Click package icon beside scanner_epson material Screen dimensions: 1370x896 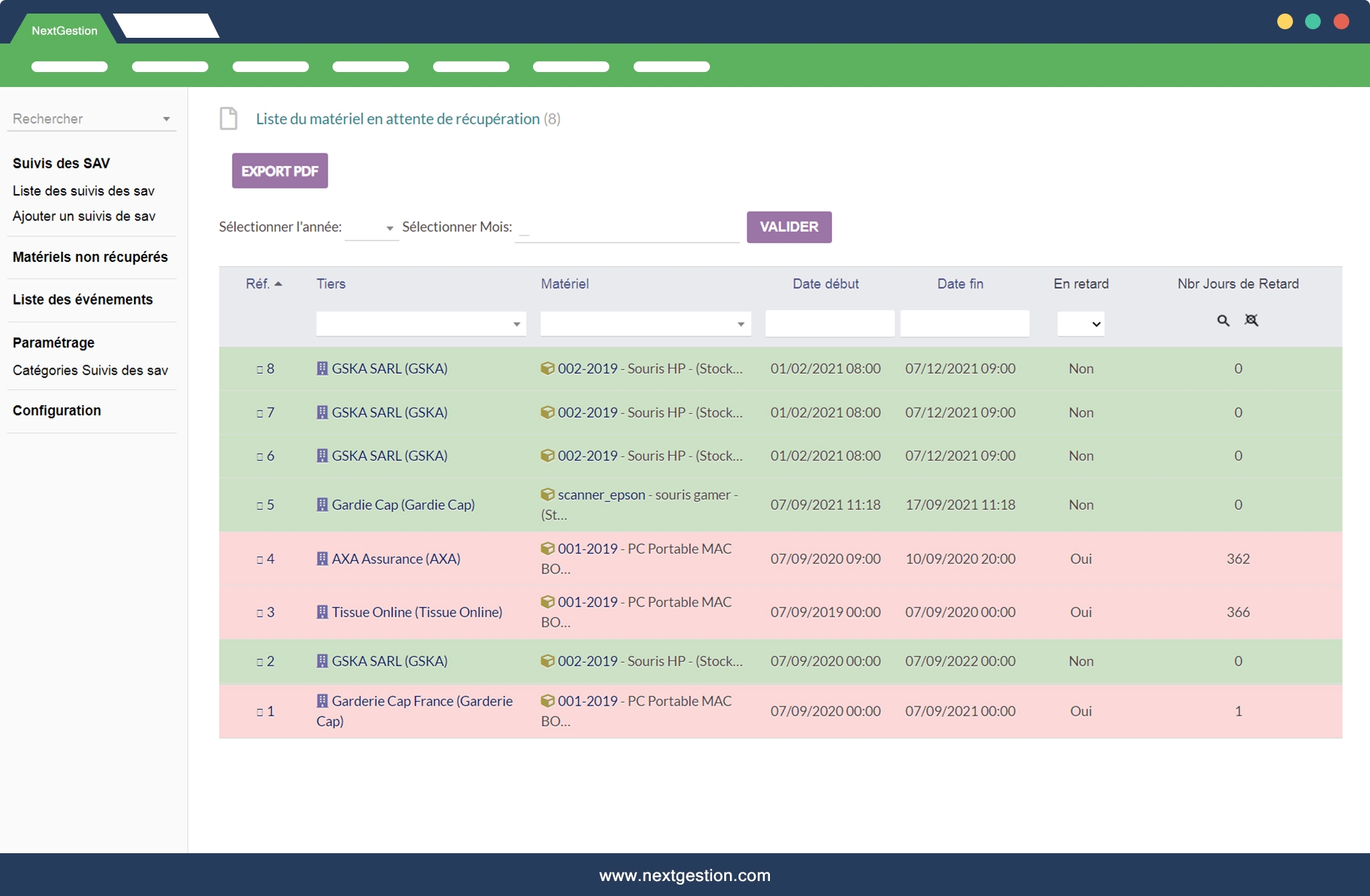(547, 494)
